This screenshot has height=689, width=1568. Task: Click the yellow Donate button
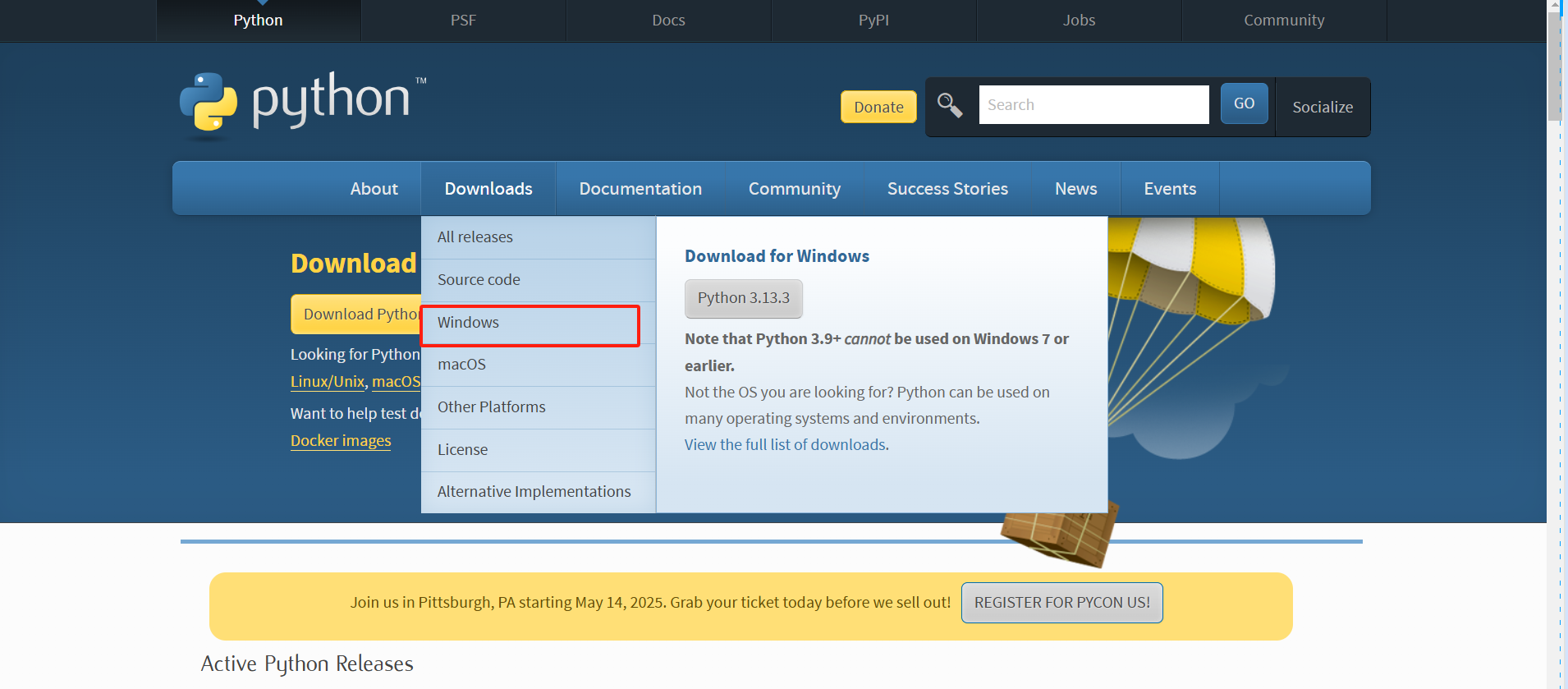coord(878,107)
